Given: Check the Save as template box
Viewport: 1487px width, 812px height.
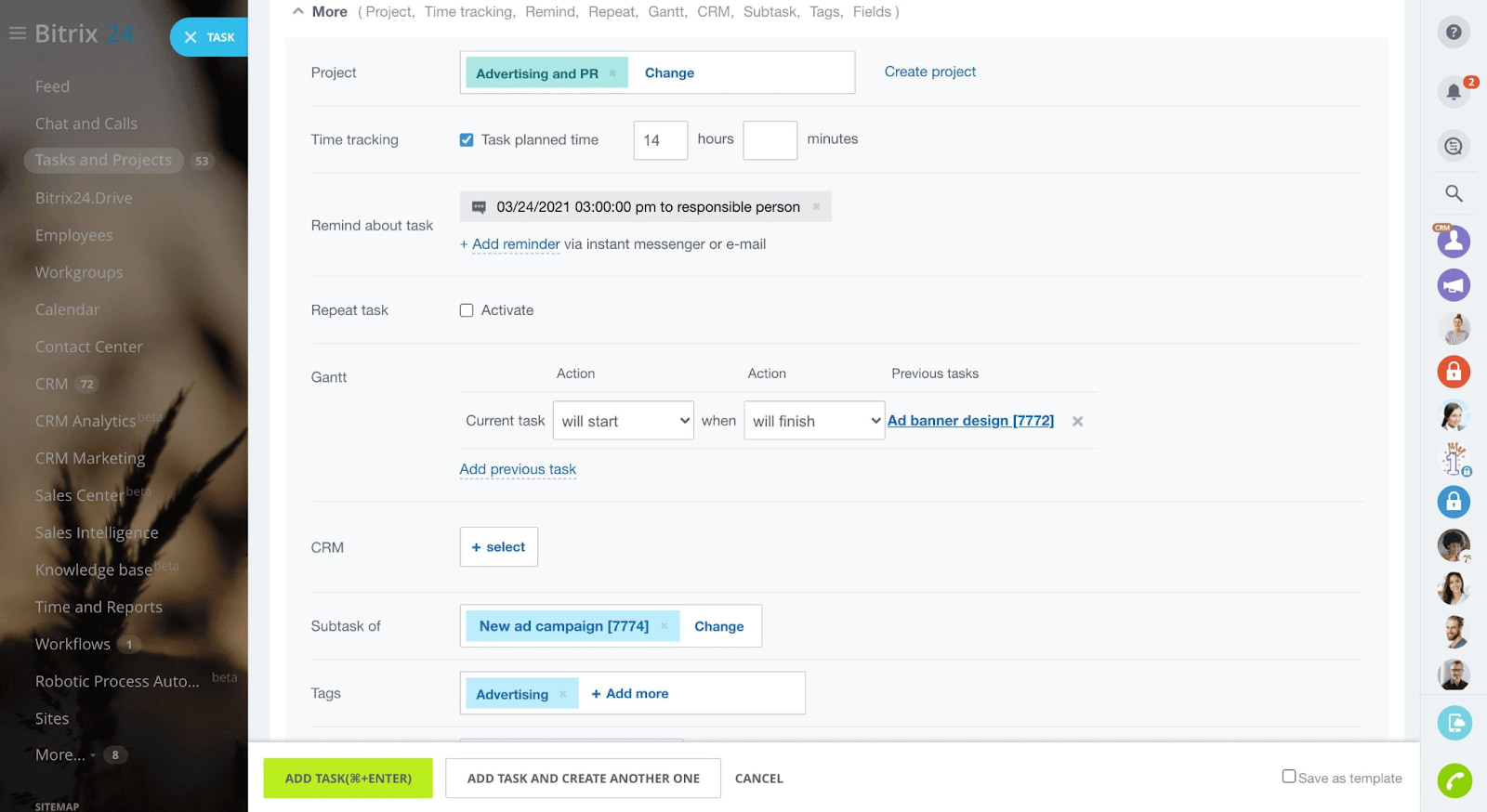Looking at the screenshot, I should click(1289, 777).
